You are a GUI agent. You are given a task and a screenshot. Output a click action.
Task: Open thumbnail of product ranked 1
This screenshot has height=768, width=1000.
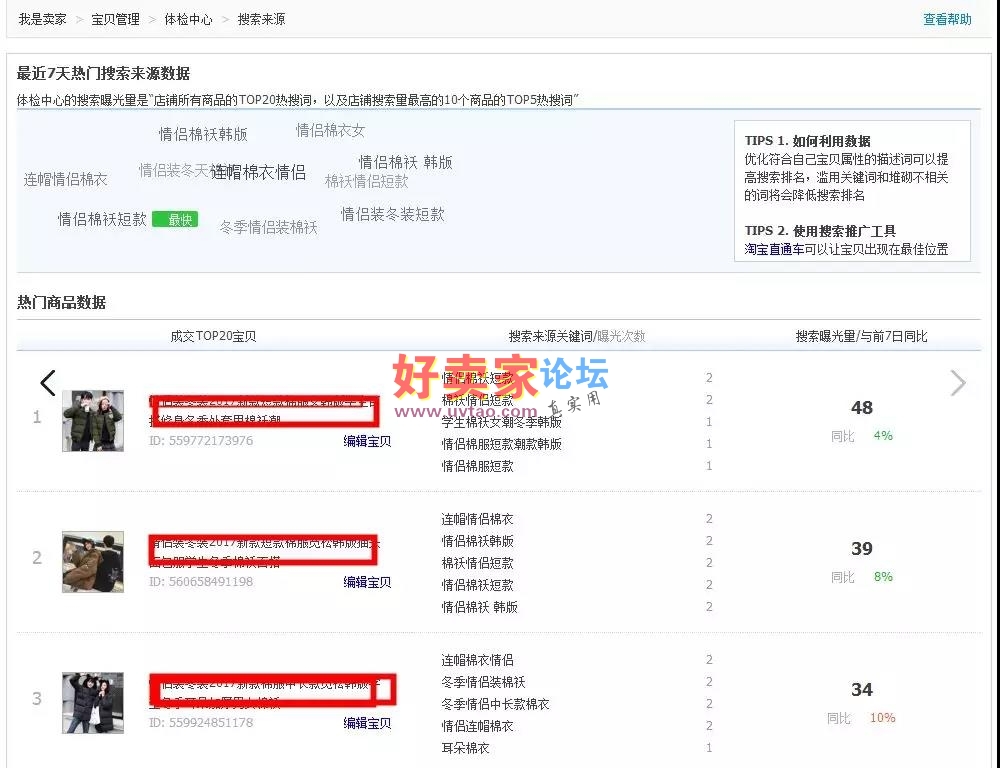[93, 421]
